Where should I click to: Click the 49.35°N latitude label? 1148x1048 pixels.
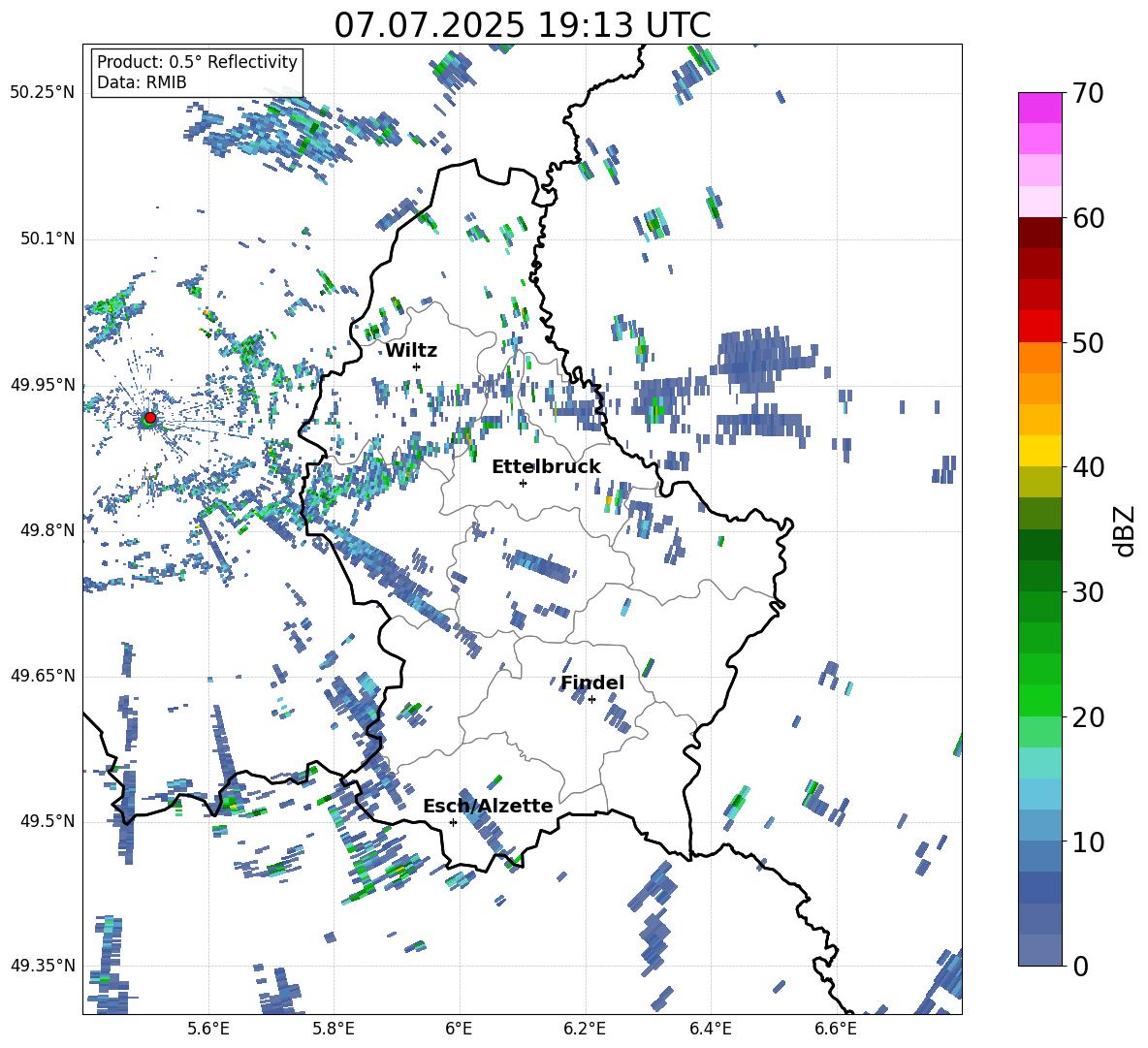pyautogui.click(x=43, y=966)
